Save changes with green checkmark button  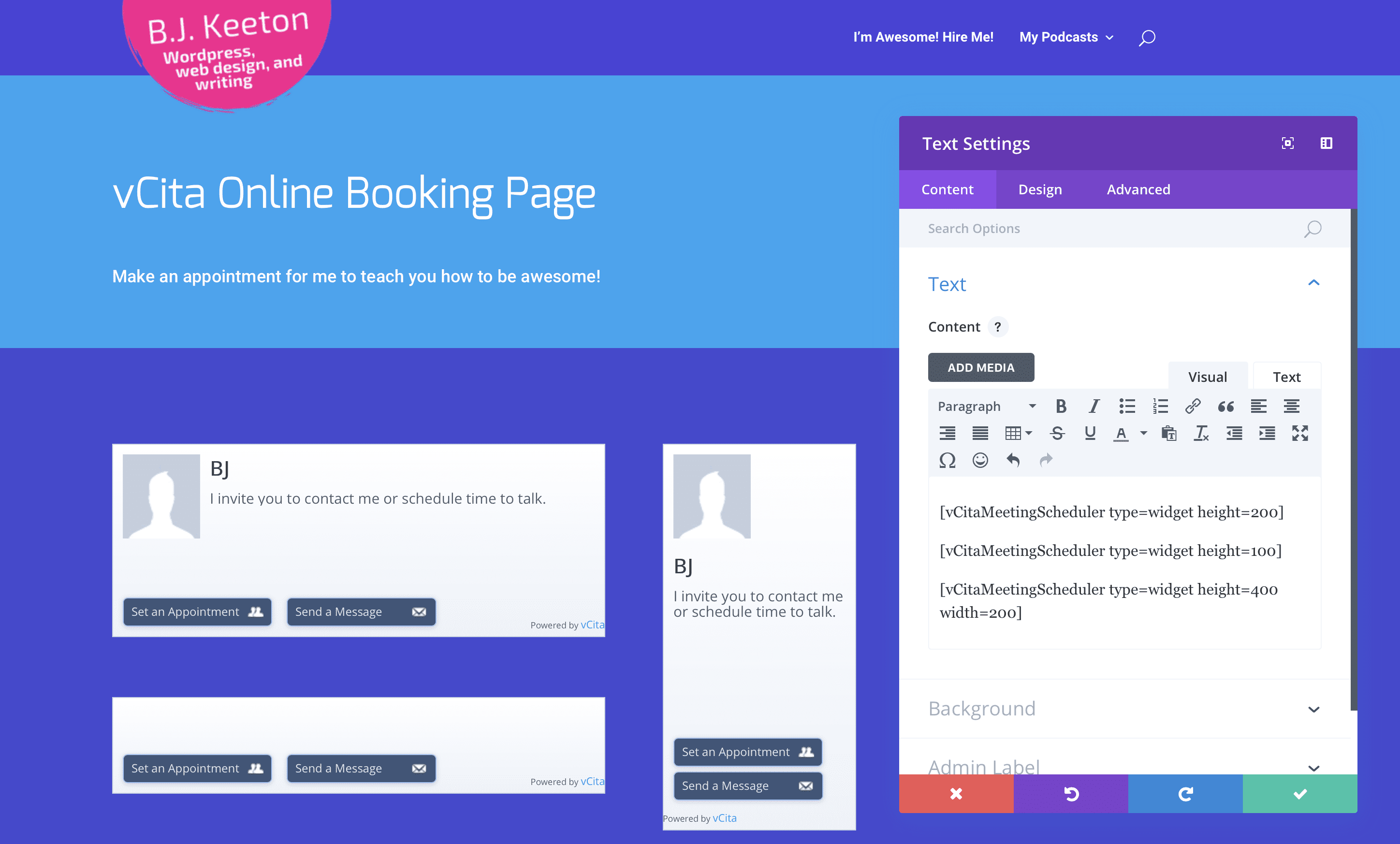point(1299,793)
